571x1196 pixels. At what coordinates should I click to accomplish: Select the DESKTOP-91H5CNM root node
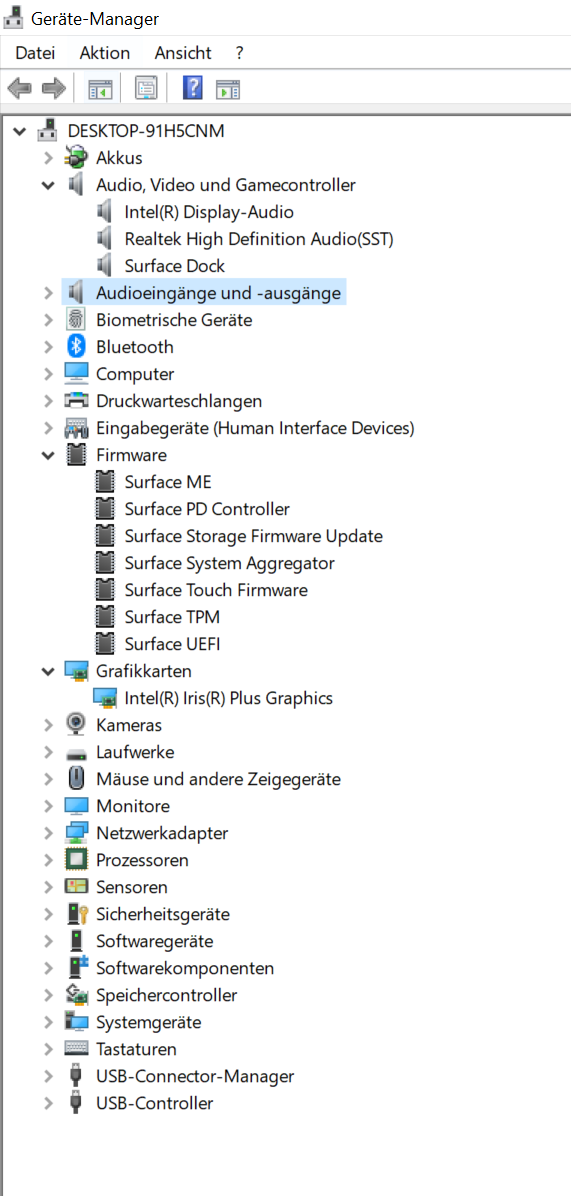click(x=146, y=130)
